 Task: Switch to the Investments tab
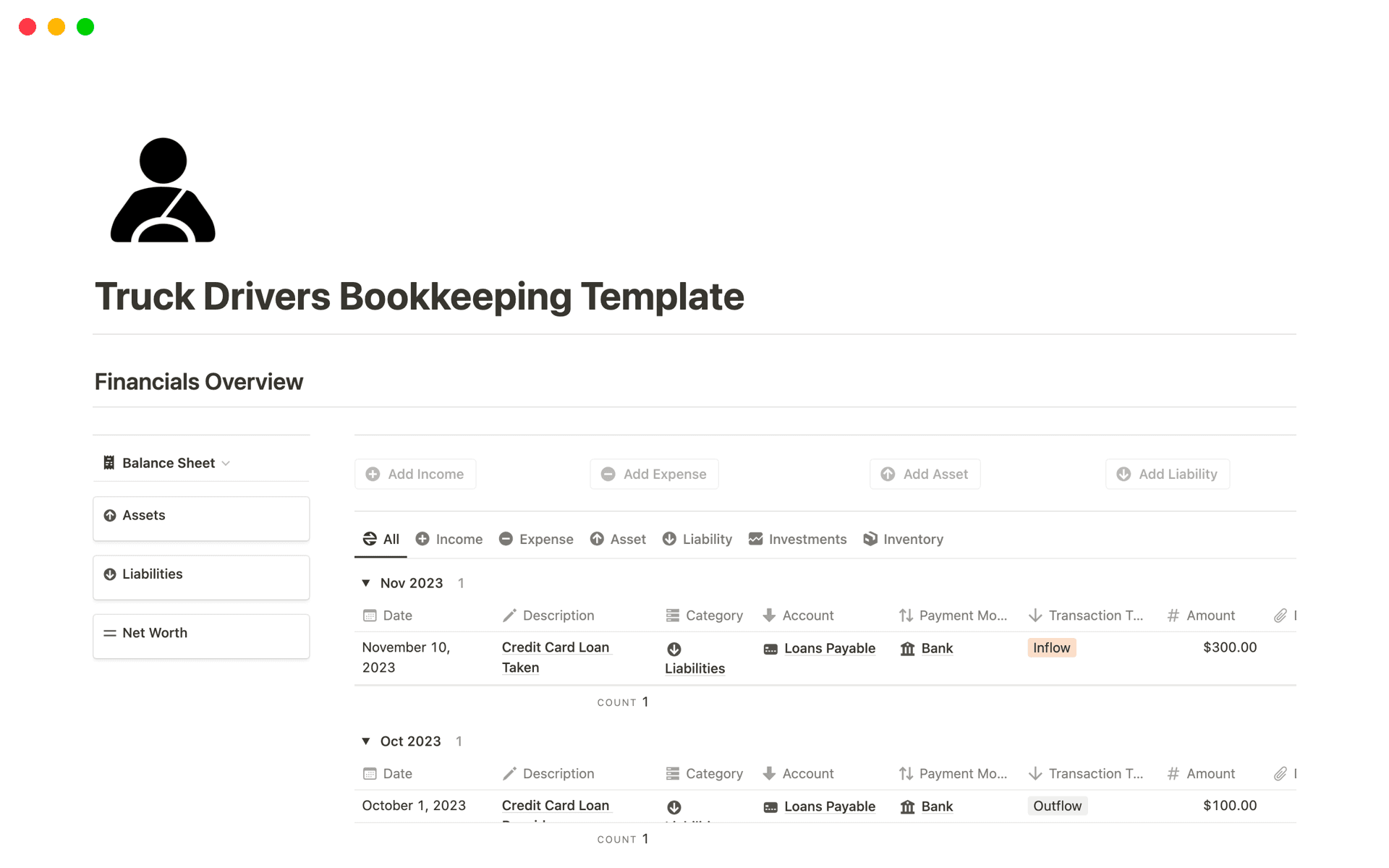click(x=797, y=539)
